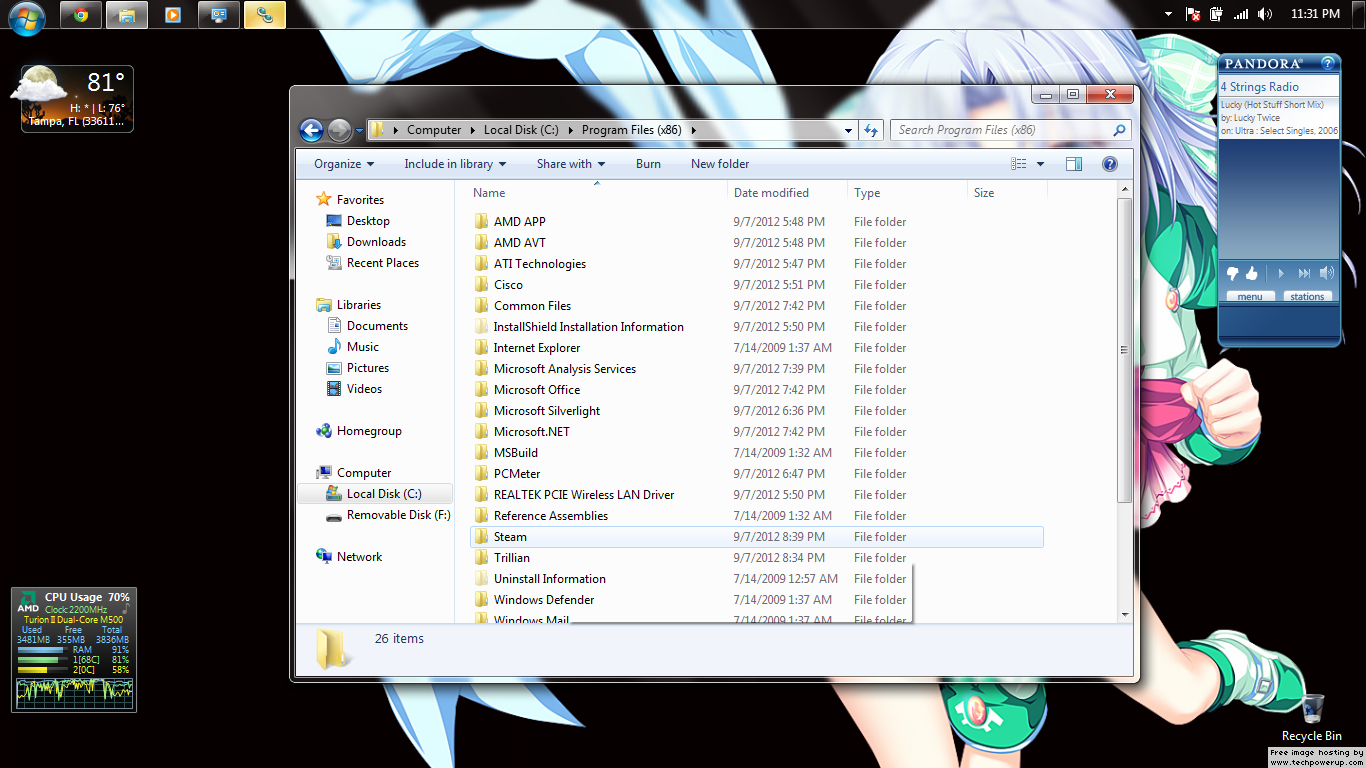Viewport: 1366px width, 768px height.
Task: Open the Organize dropdown
Action: [344, 164]
